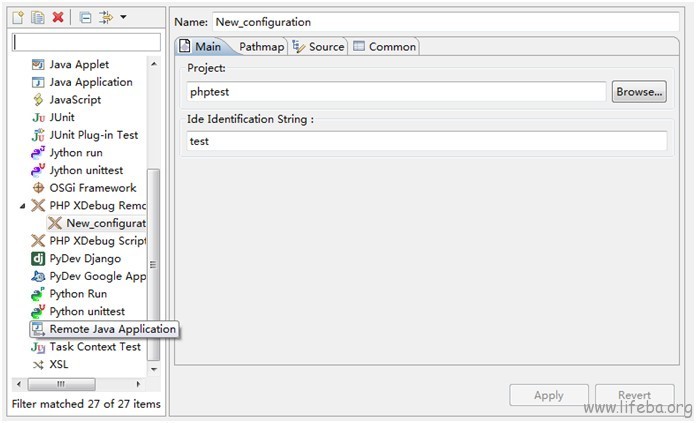Open the filter dropdown arrow in toolbar
Screen dimensions: 696x423
(x=122, y=17)
